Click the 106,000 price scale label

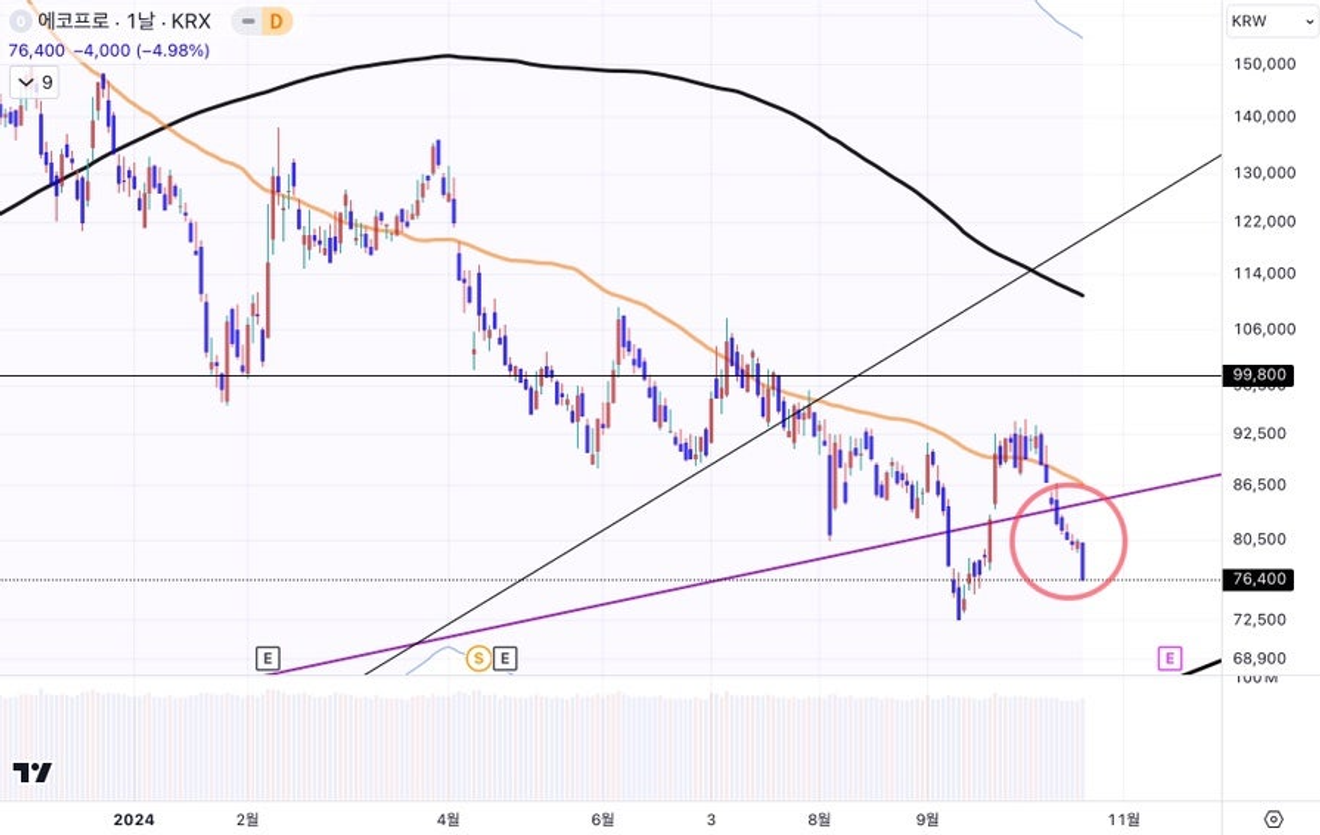1265,329
